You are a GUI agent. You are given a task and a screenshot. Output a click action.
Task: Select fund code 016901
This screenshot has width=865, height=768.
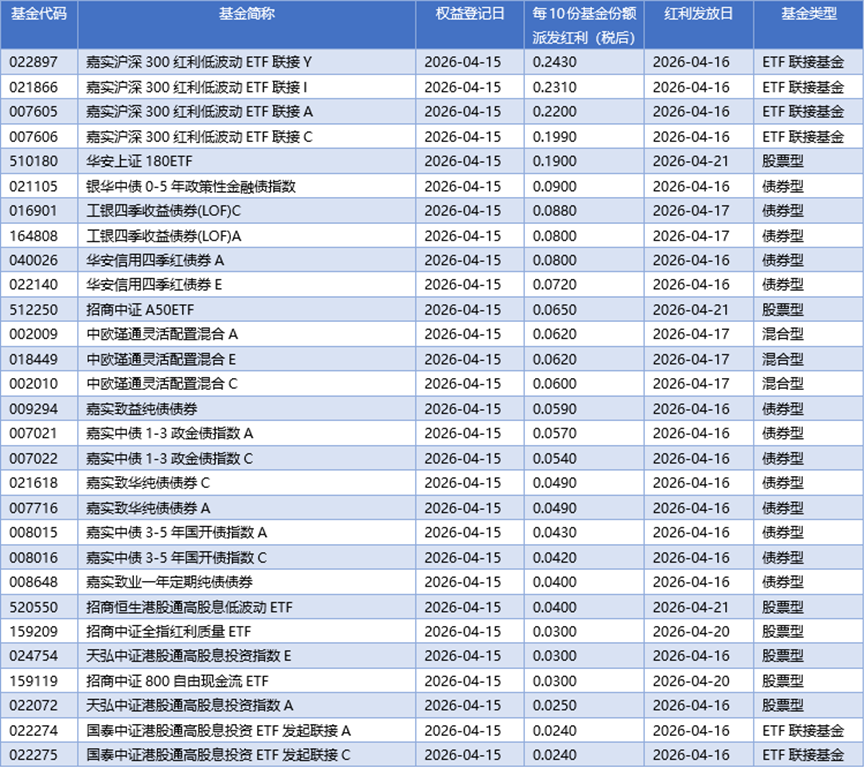33,211
